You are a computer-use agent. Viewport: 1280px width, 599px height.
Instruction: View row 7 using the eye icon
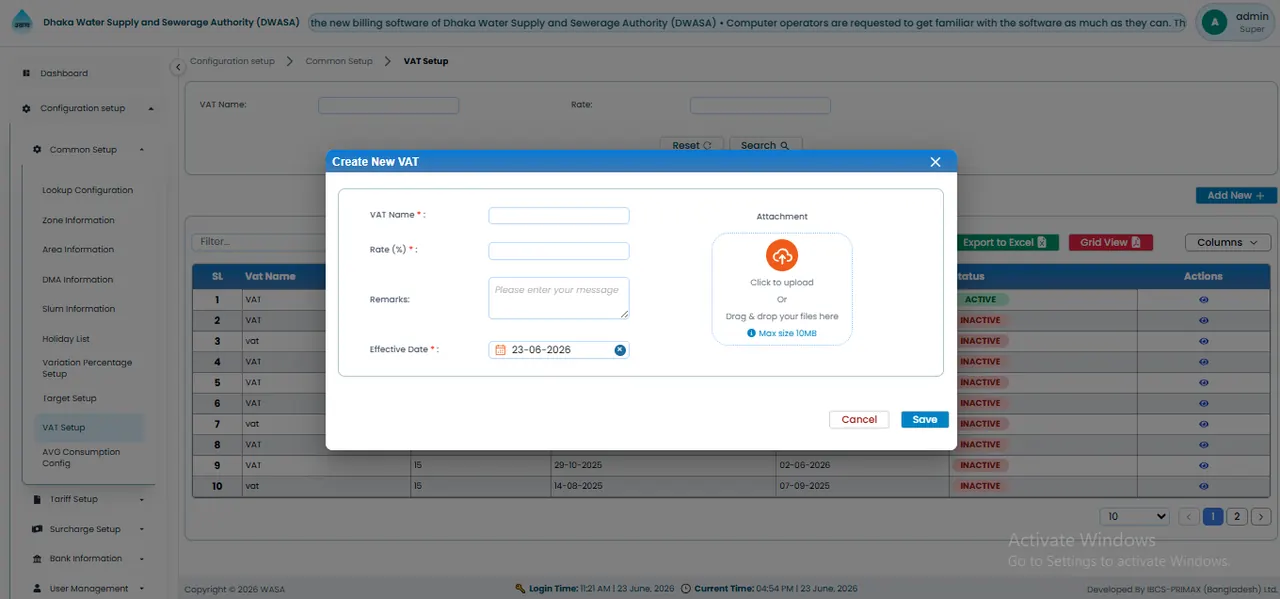1203,424
